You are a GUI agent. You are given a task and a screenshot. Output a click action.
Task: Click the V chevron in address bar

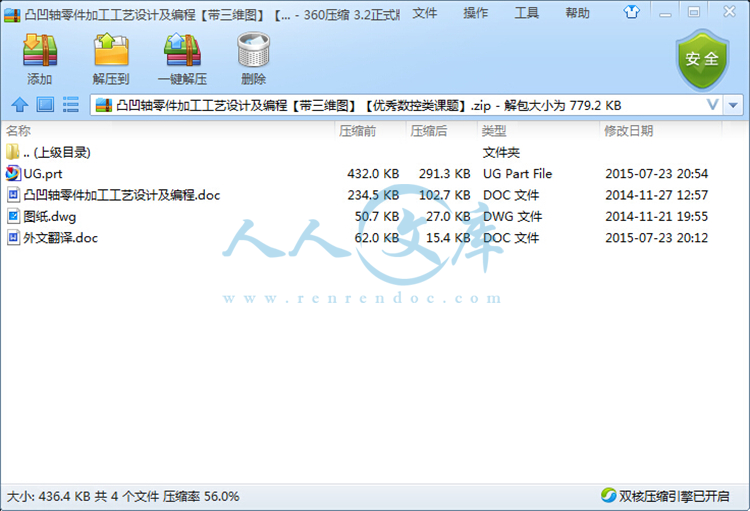[x=712, y=105]
